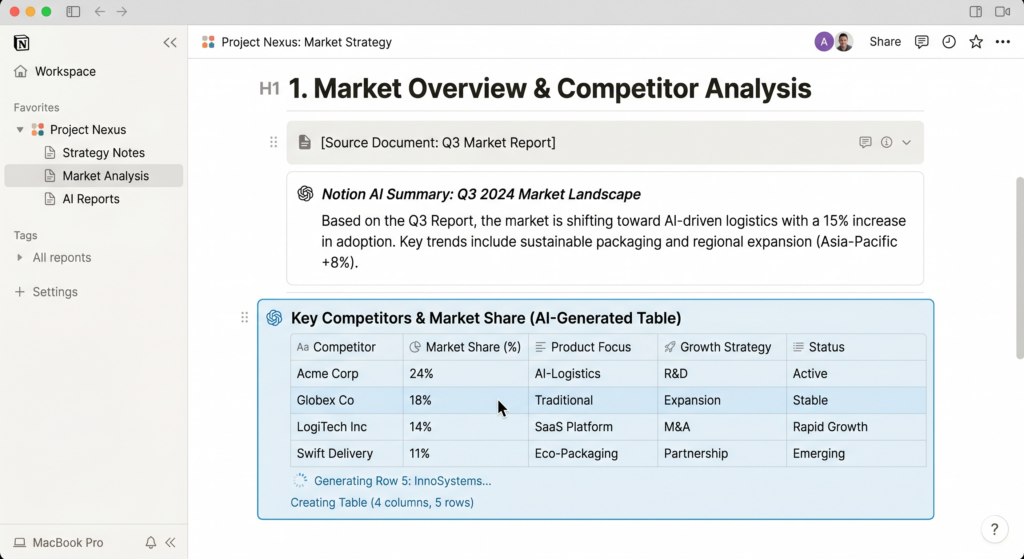Open page history clock icon

pos(949,42)
